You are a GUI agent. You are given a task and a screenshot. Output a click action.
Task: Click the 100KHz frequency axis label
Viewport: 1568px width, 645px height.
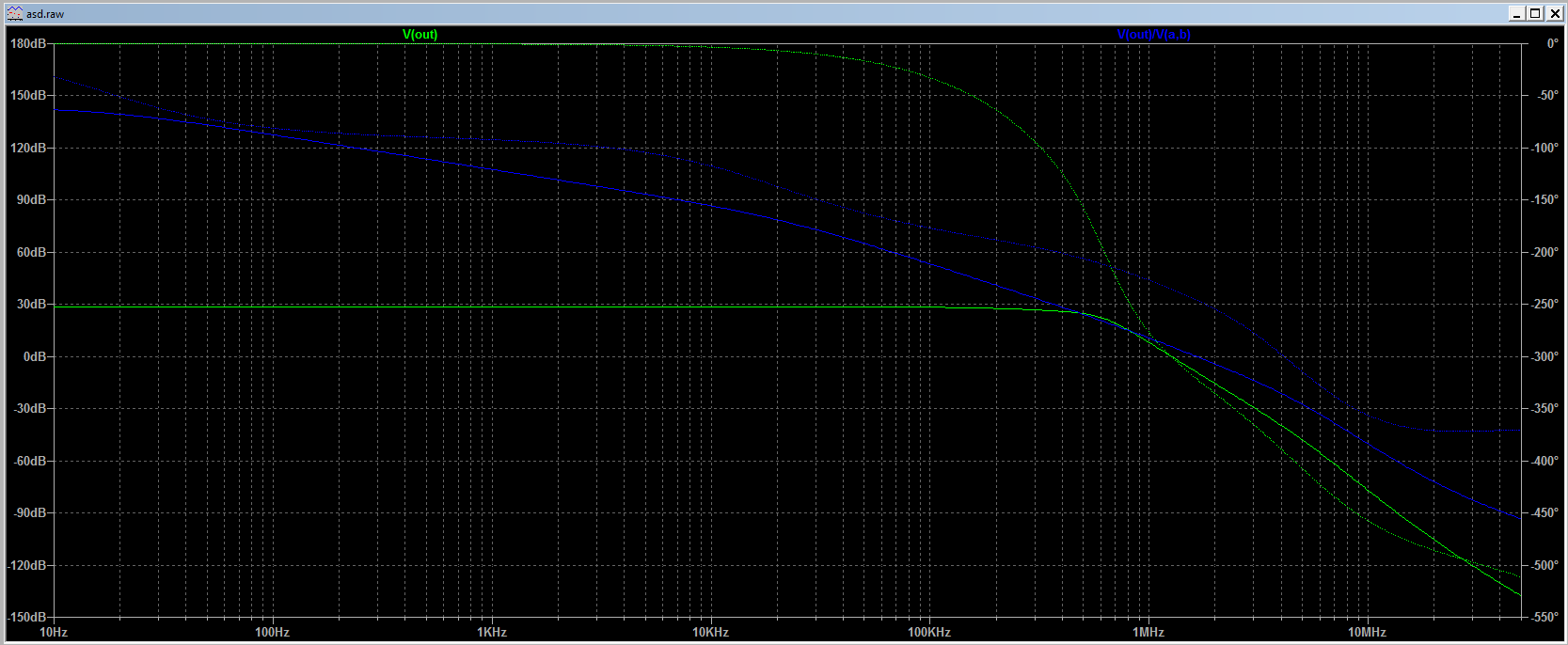(x=929, y=633)
